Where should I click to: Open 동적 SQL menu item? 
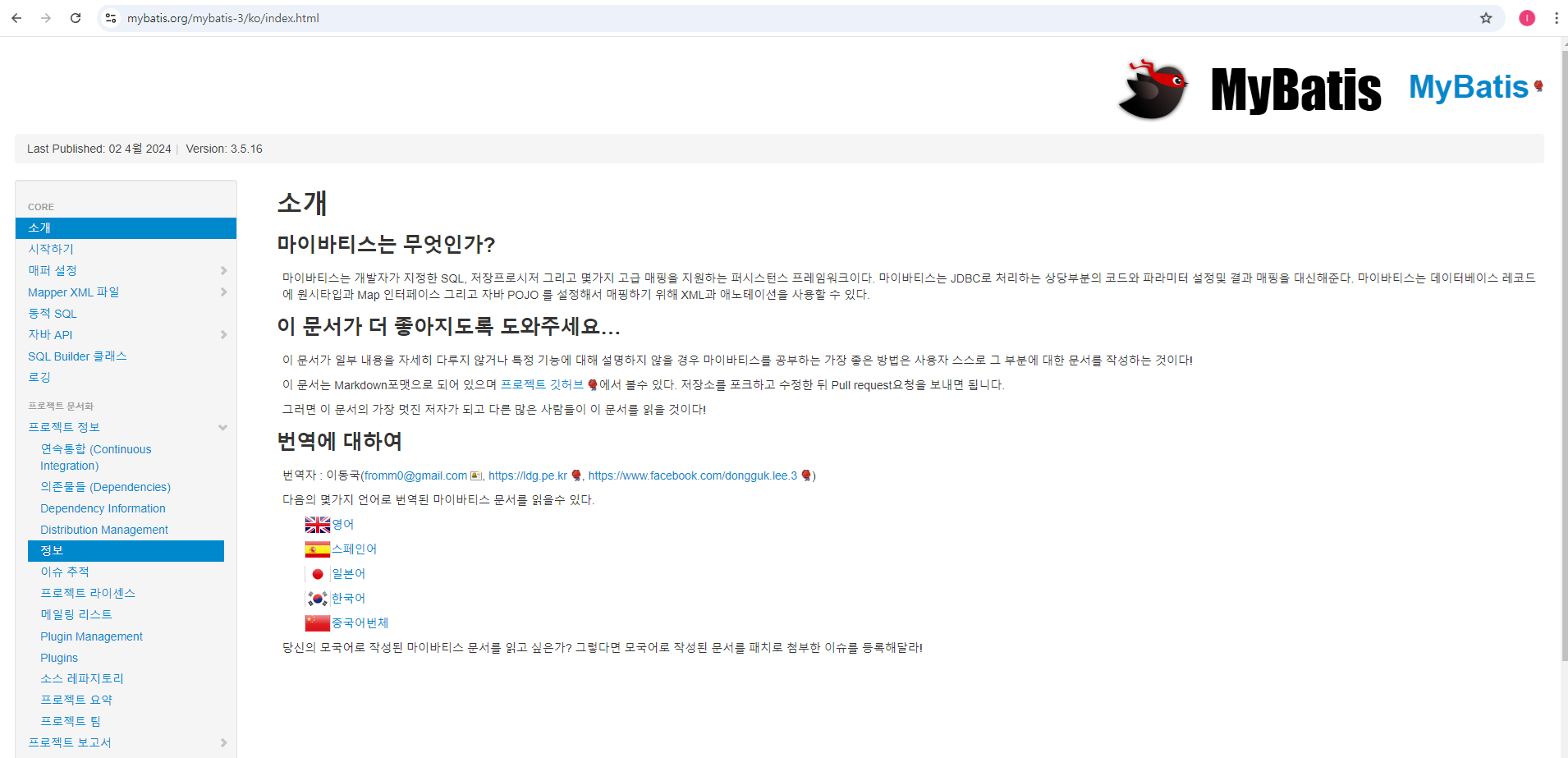point(53,313)
